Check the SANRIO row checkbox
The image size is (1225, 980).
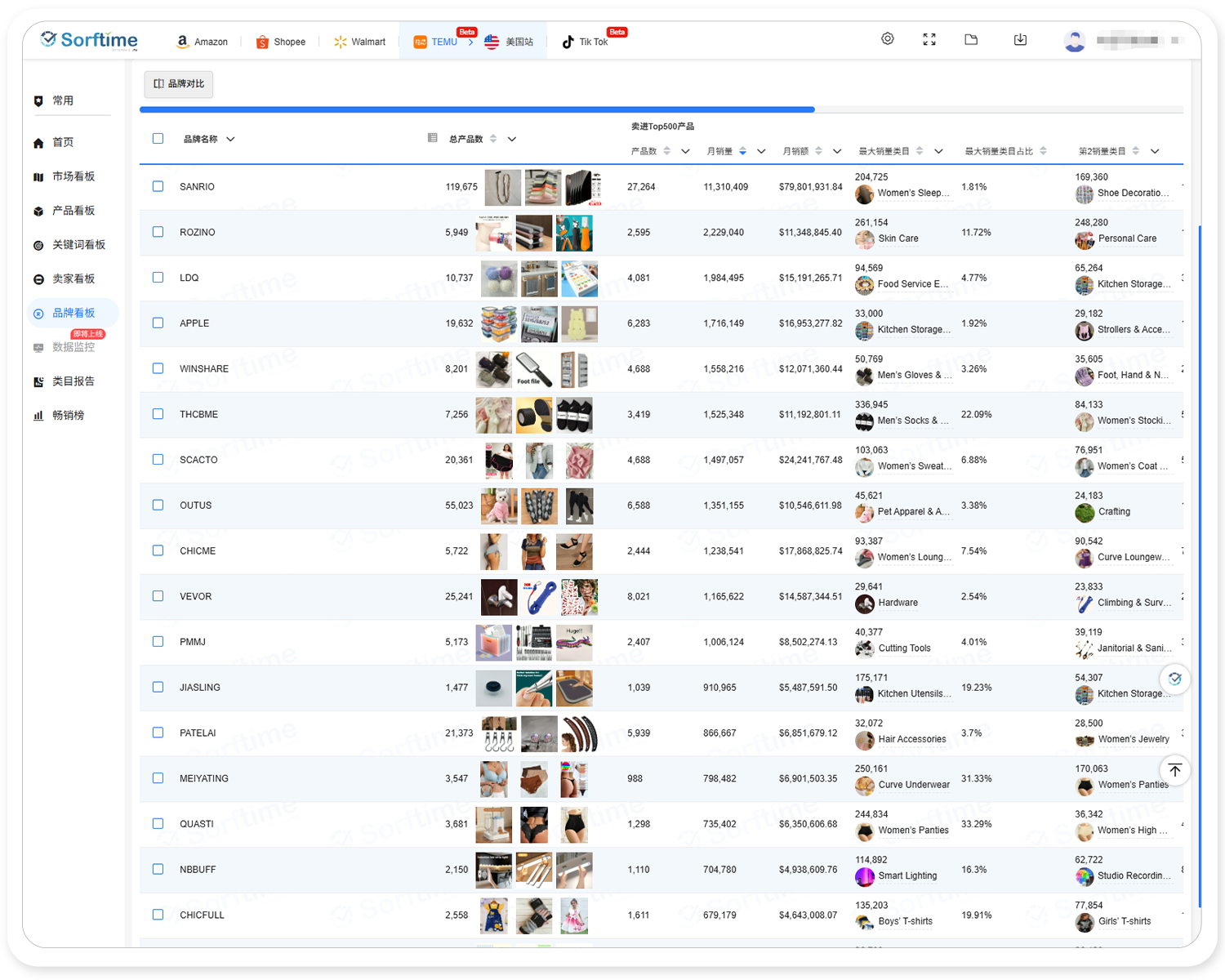tap(158, 186)
